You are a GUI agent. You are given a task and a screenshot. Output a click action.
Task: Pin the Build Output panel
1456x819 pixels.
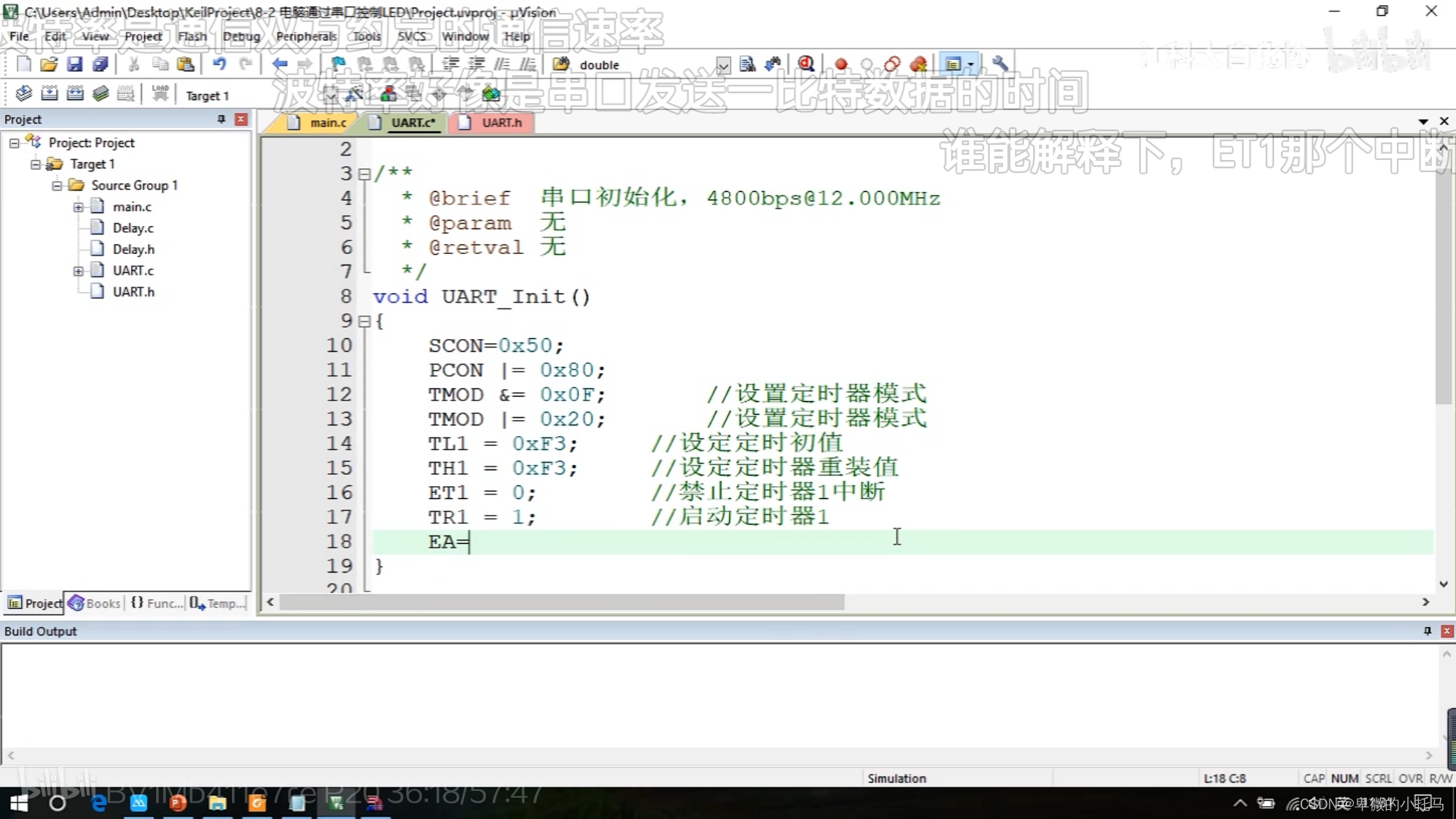coord(1427,631)
